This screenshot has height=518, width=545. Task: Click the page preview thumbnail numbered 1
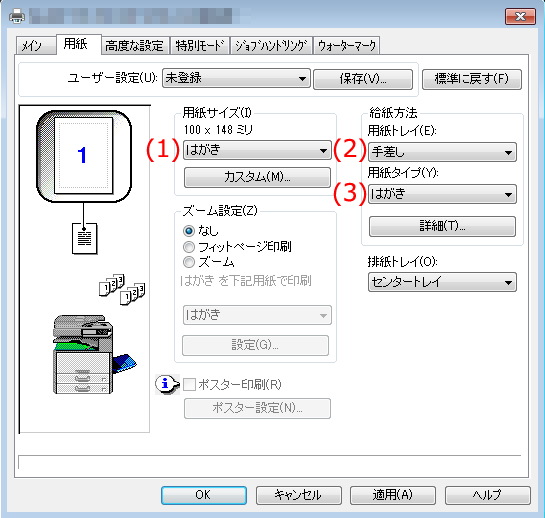pyautogui.click(x=83, y=155)
